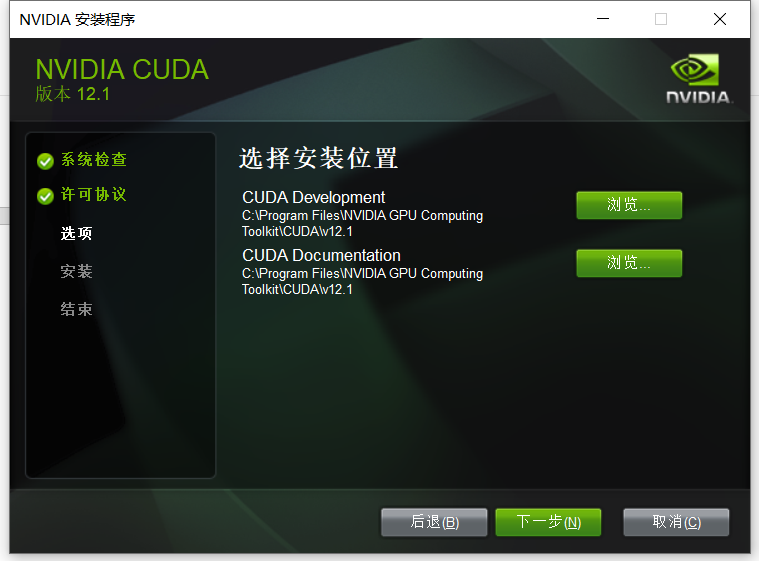Click the 选择安装位置 heading

pyautogui.click(x=319, y=158)
